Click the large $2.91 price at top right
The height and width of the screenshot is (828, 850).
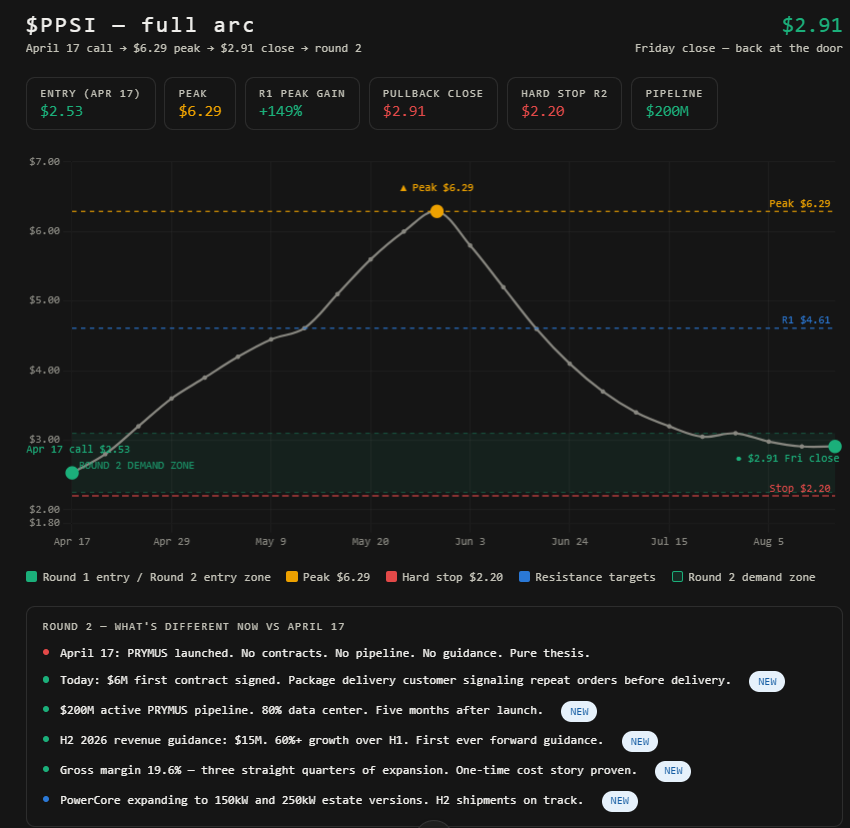tap(812, 25)
